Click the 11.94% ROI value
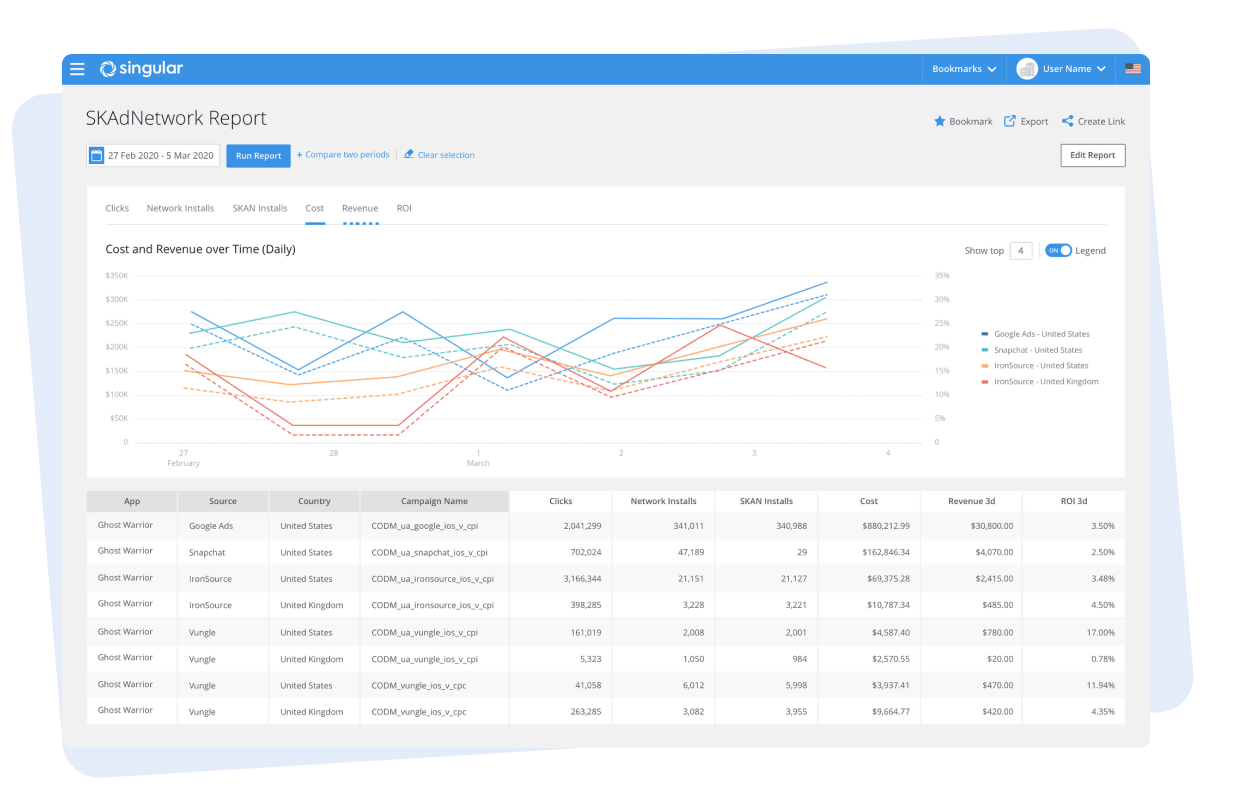The image size is (1254, 800). pos(1099,685)
